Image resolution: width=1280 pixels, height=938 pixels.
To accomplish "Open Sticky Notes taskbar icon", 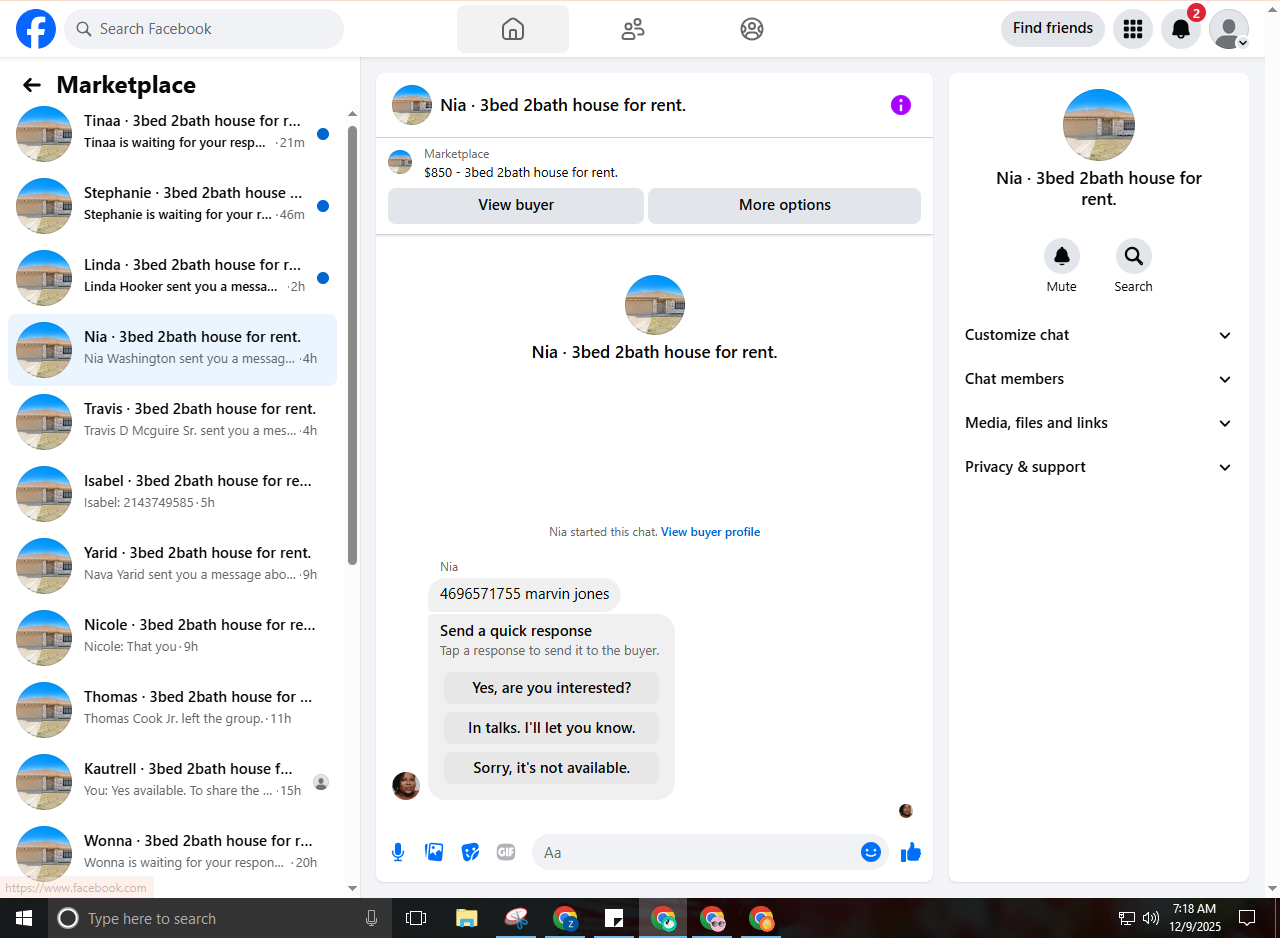I will [x=614, y=918].
